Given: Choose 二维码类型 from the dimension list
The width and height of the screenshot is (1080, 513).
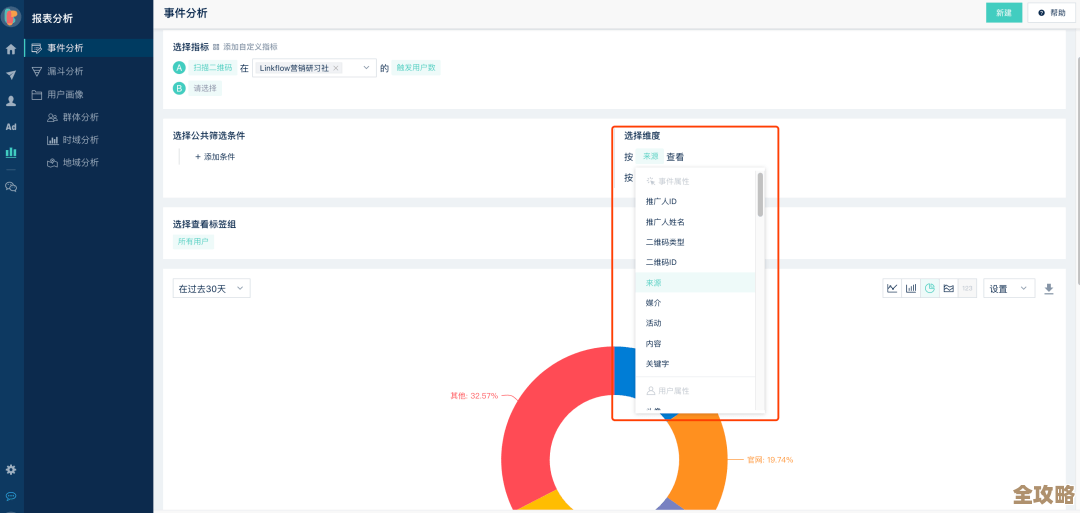Looking at the screenshot, I should 665,242.
